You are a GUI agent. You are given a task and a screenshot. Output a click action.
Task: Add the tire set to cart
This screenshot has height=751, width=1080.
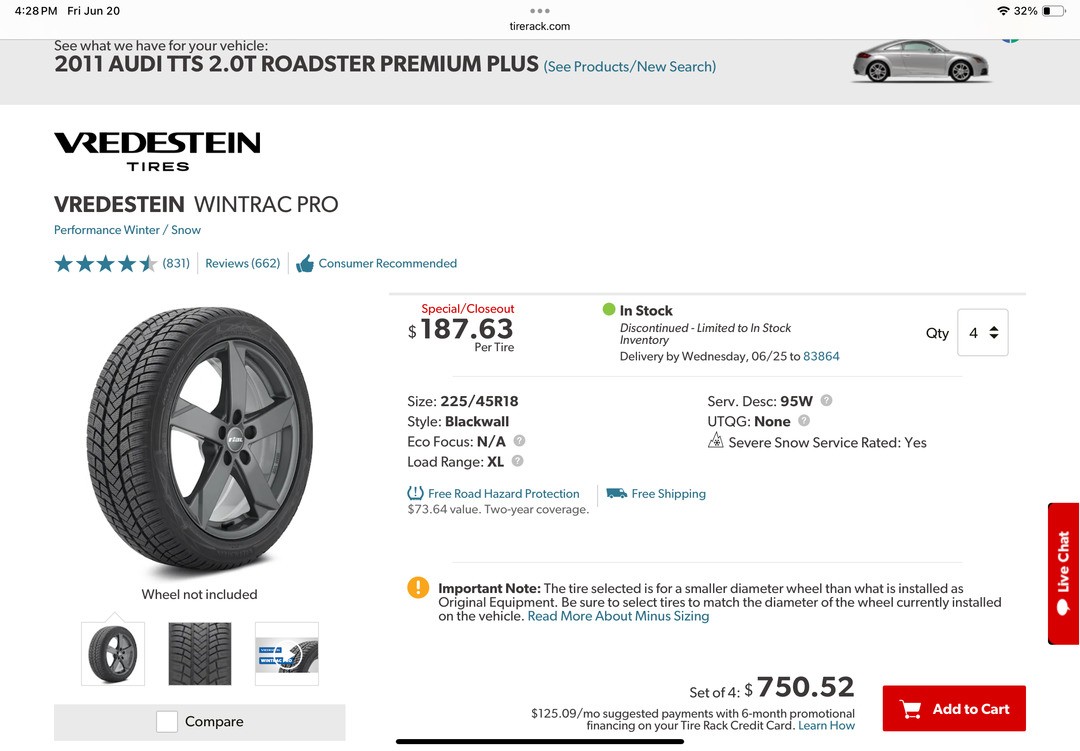point(953,709)
